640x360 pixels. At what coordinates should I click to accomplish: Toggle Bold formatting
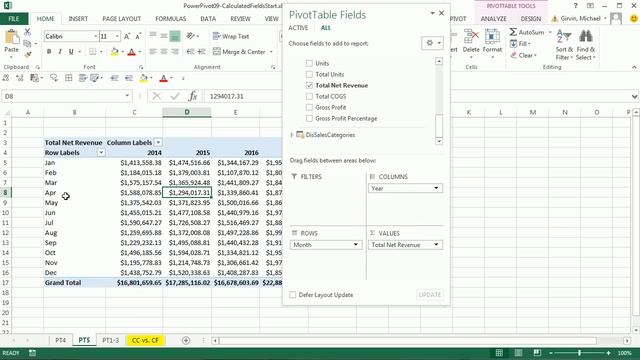(x=49, y=52)
